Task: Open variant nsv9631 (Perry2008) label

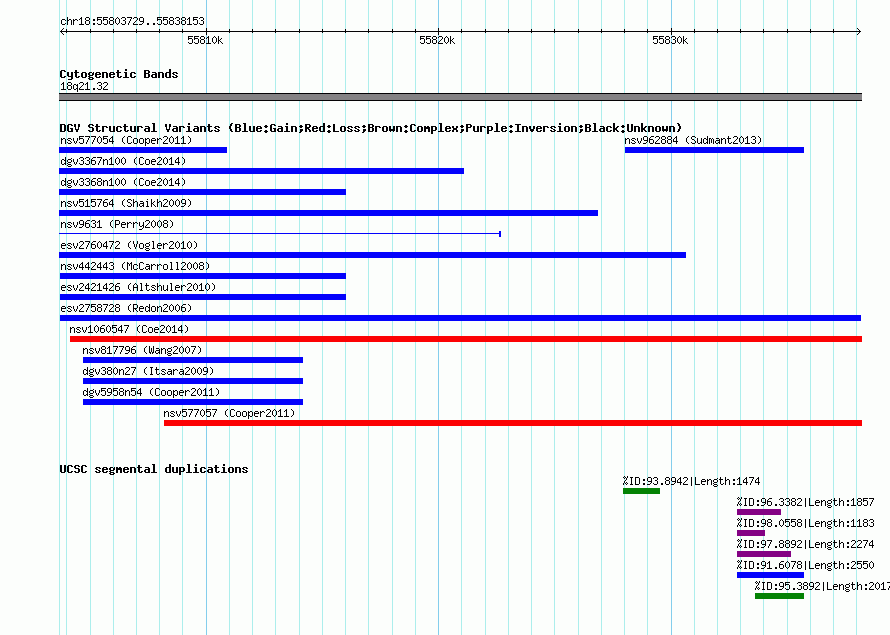Action: [117, 224]
